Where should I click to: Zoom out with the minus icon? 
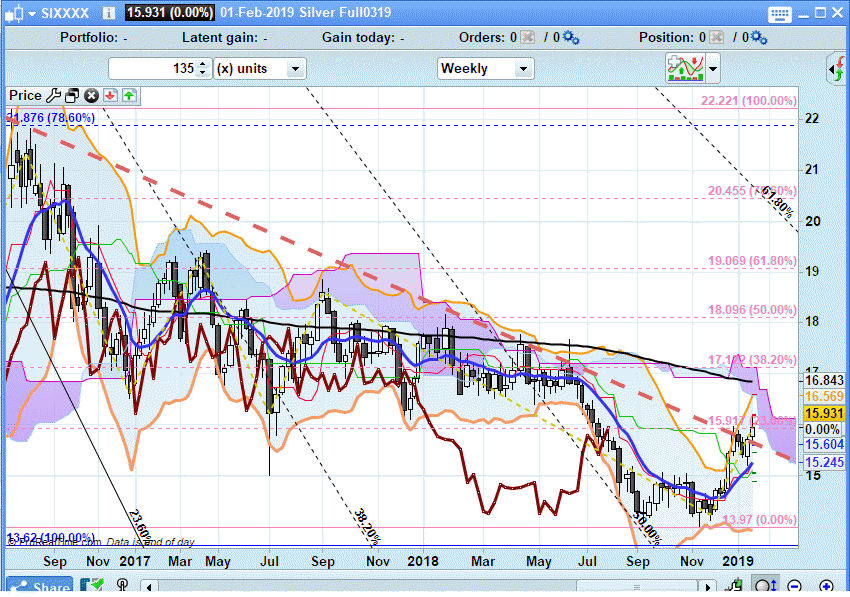click(x=795, y=586)
